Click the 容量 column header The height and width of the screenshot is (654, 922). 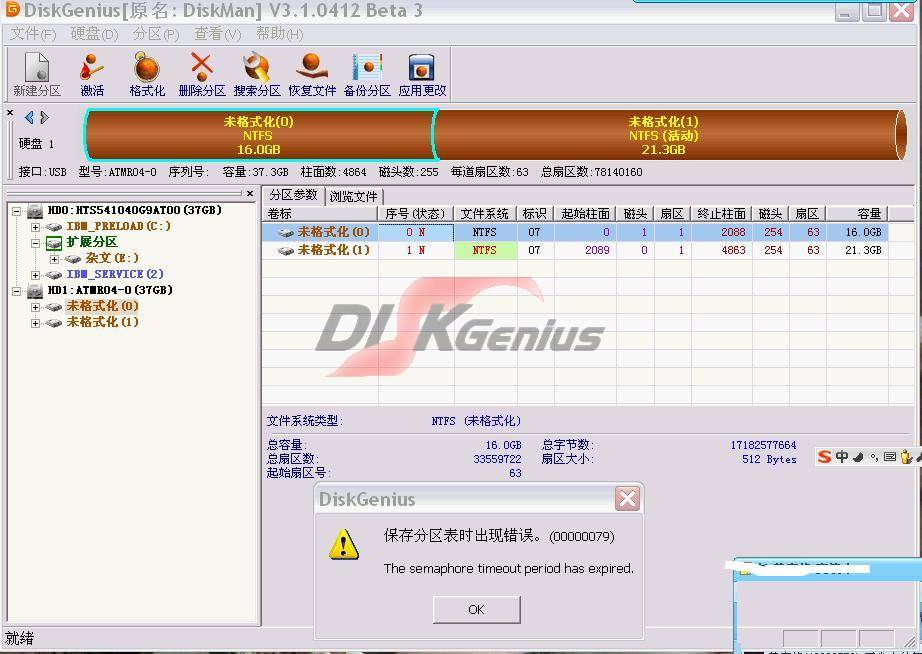pyautogui.click(x=857, y=213)
